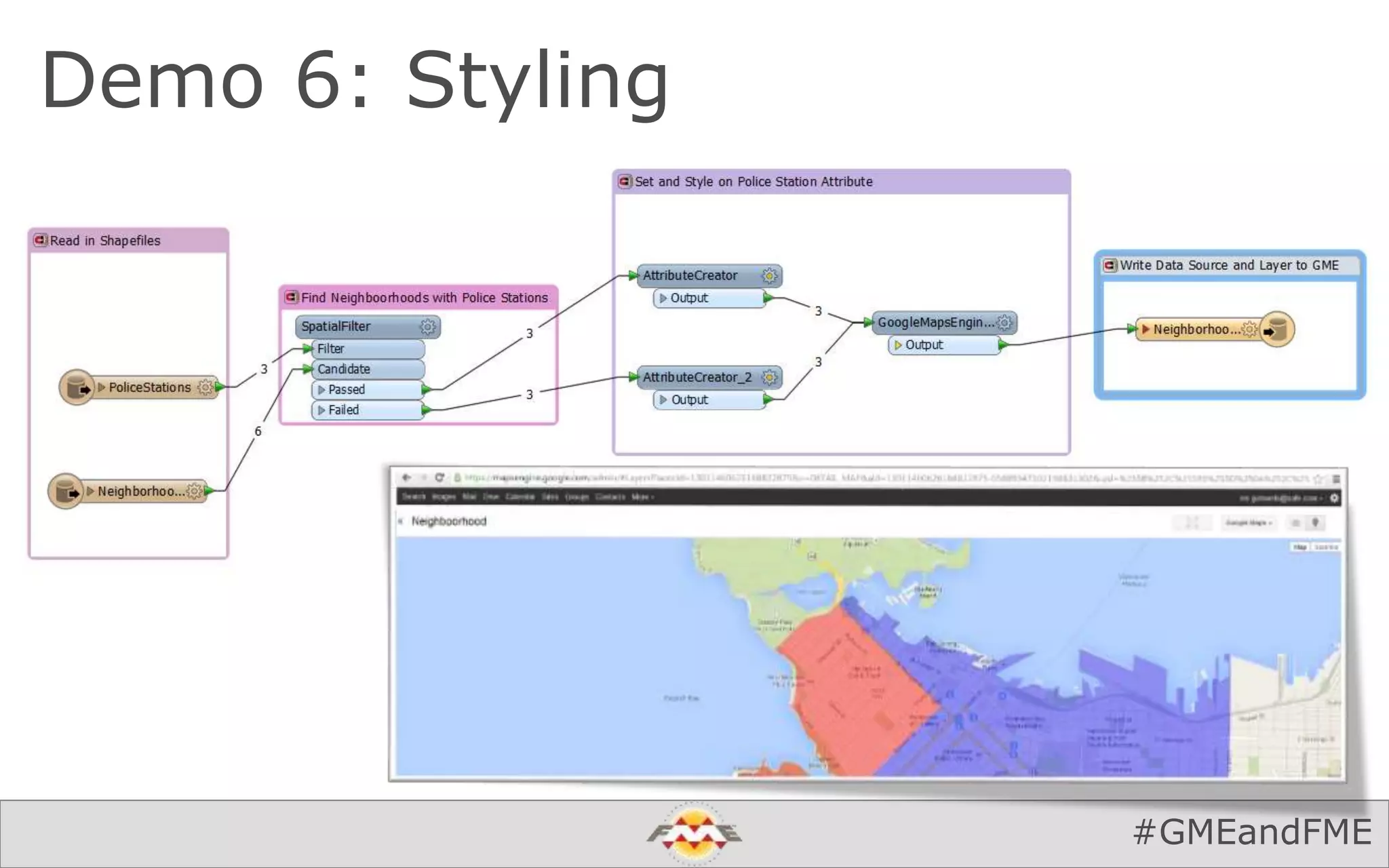The height and width of the screenshot is (868, 1389).
Task: Expand the Neighborhoo... writer arrow
Action: (1146, 330)
